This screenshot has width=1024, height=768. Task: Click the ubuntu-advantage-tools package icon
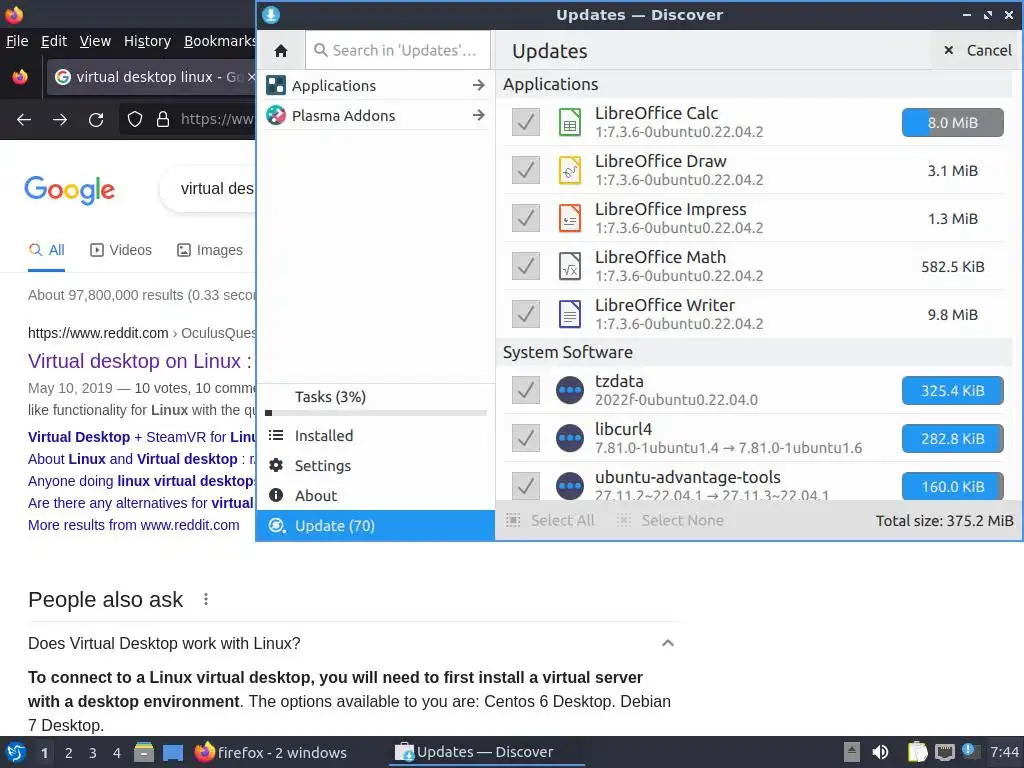[569, 486]
